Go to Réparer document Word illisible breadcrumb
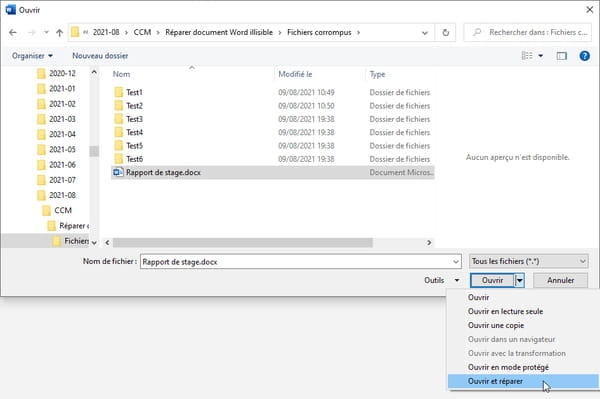 tap(219, 33)
